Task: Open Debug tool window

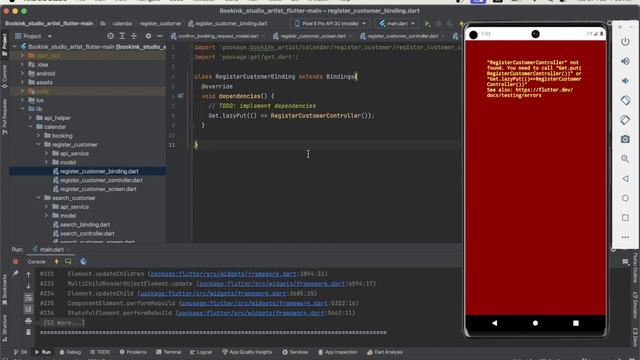Action: (70, 352)
